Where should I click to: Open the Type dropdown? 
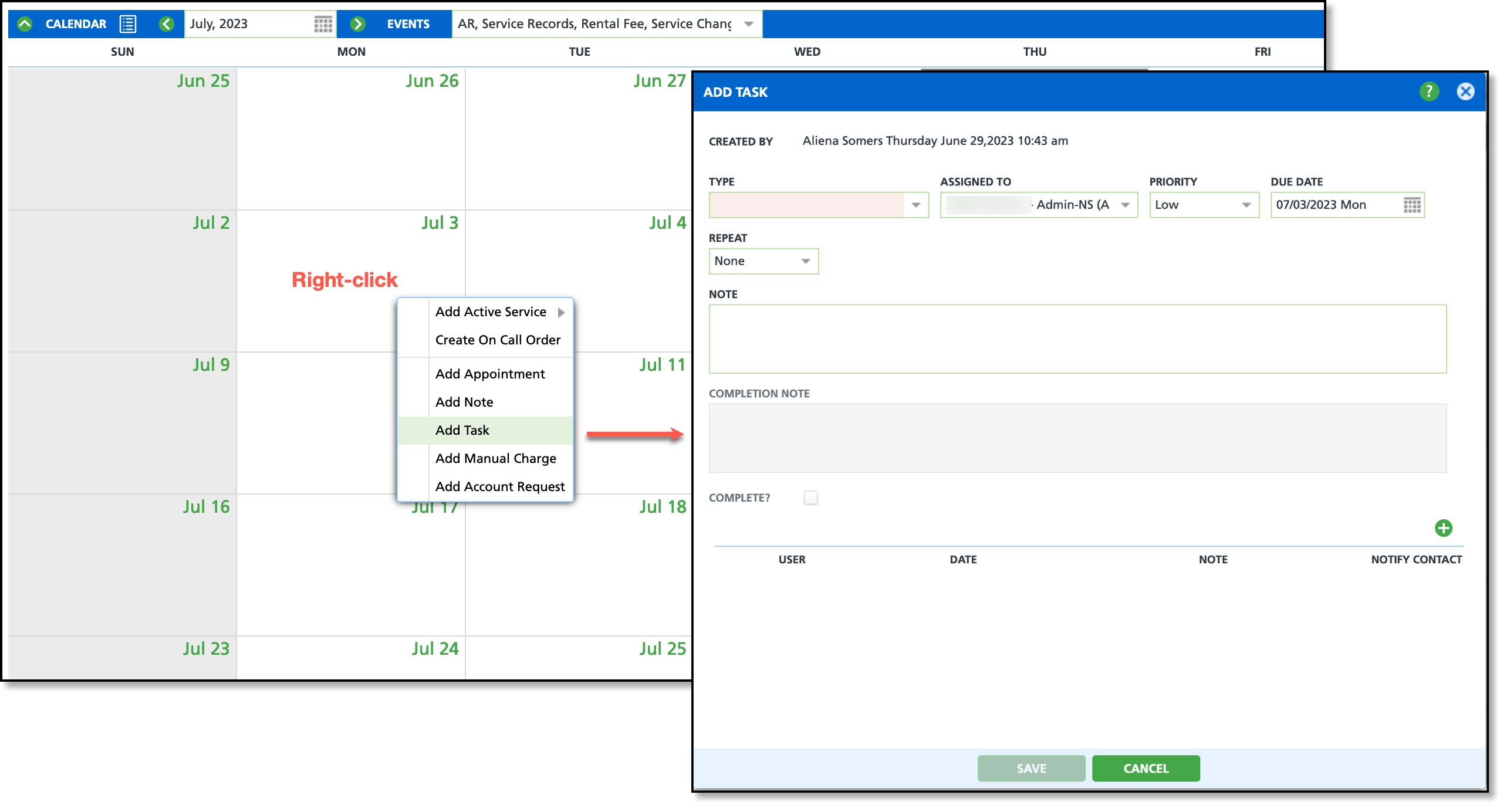(915, 205)
